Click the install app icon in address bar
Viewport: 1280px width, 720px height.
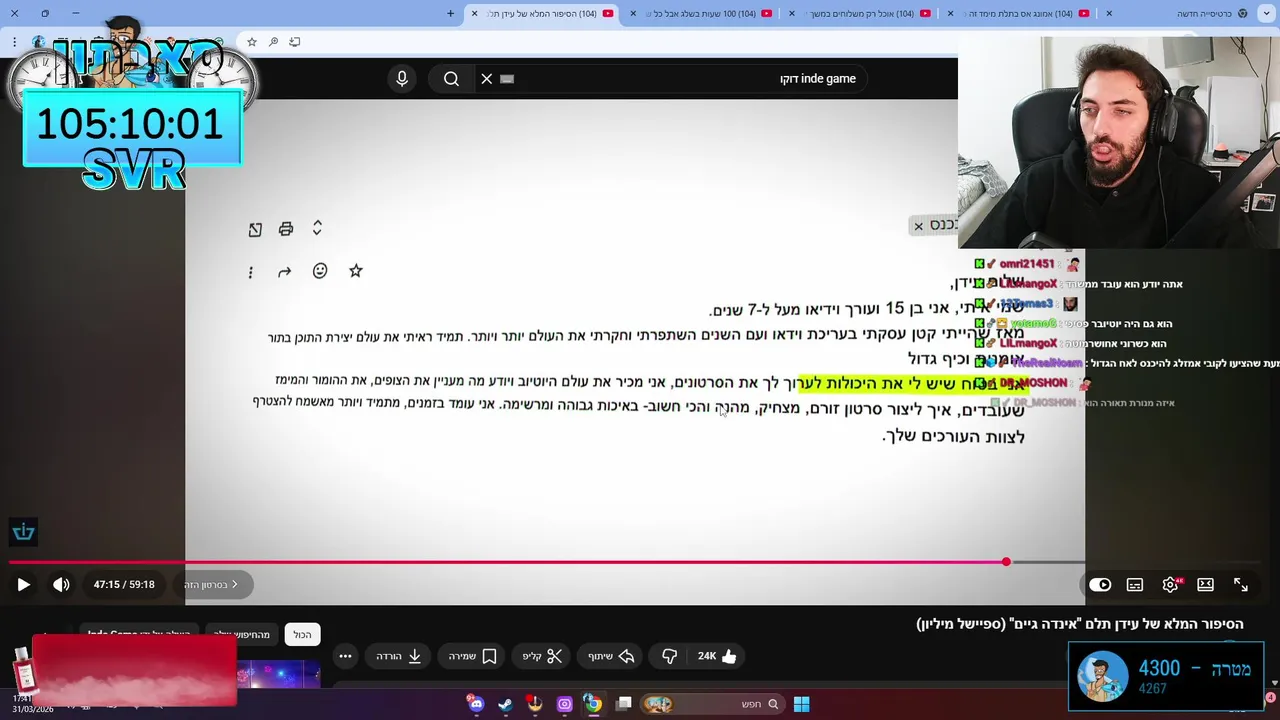click(x=294, y=42)
